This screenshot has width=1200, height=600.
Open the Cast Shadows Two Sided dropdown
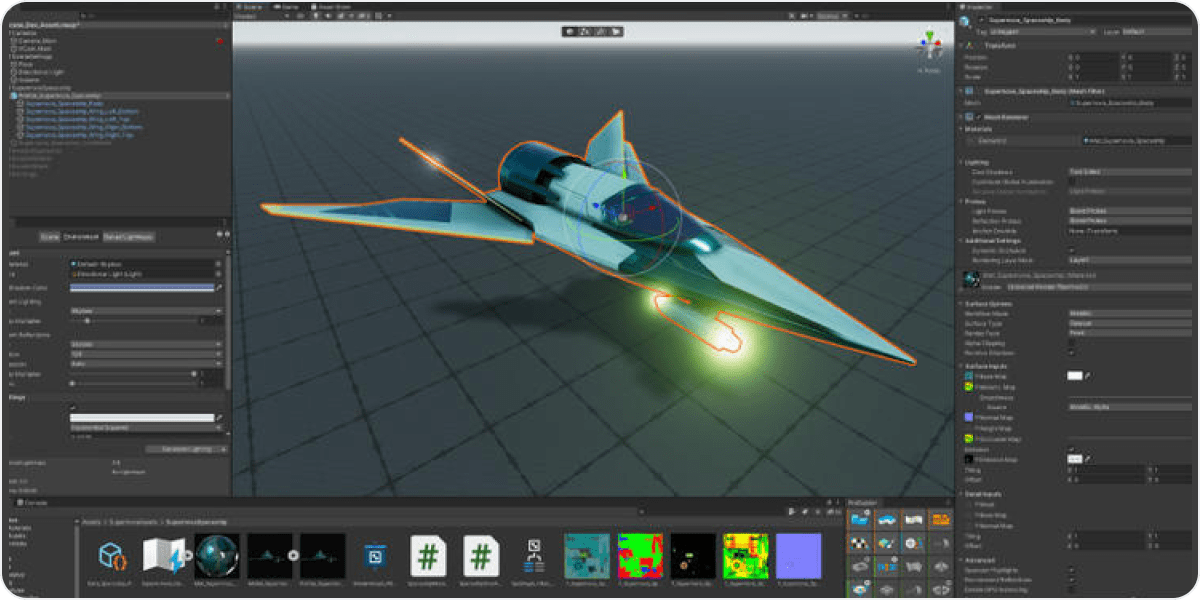click(x=1130, y=172)
